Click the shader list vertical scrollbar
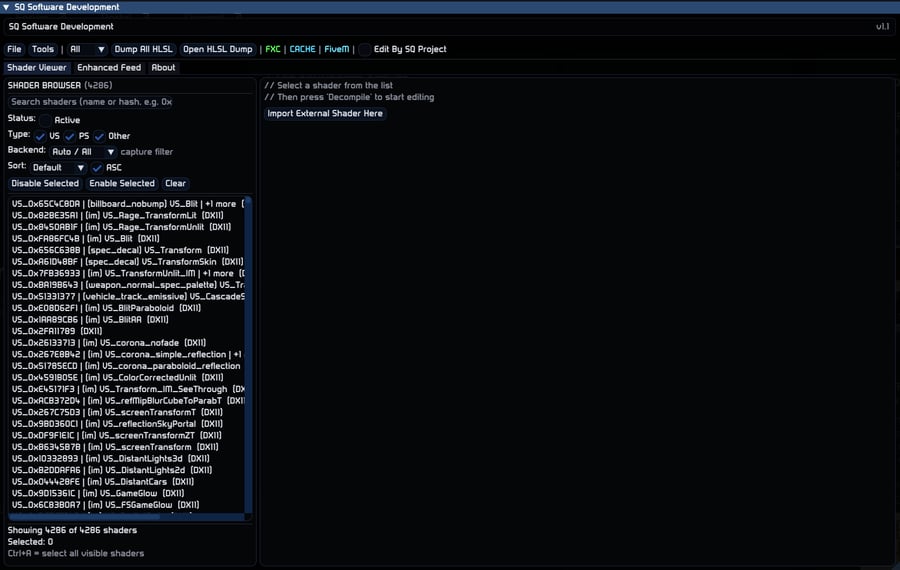This screenshot has width=900, height=570. pyautogui.click(x=248, y=355)
